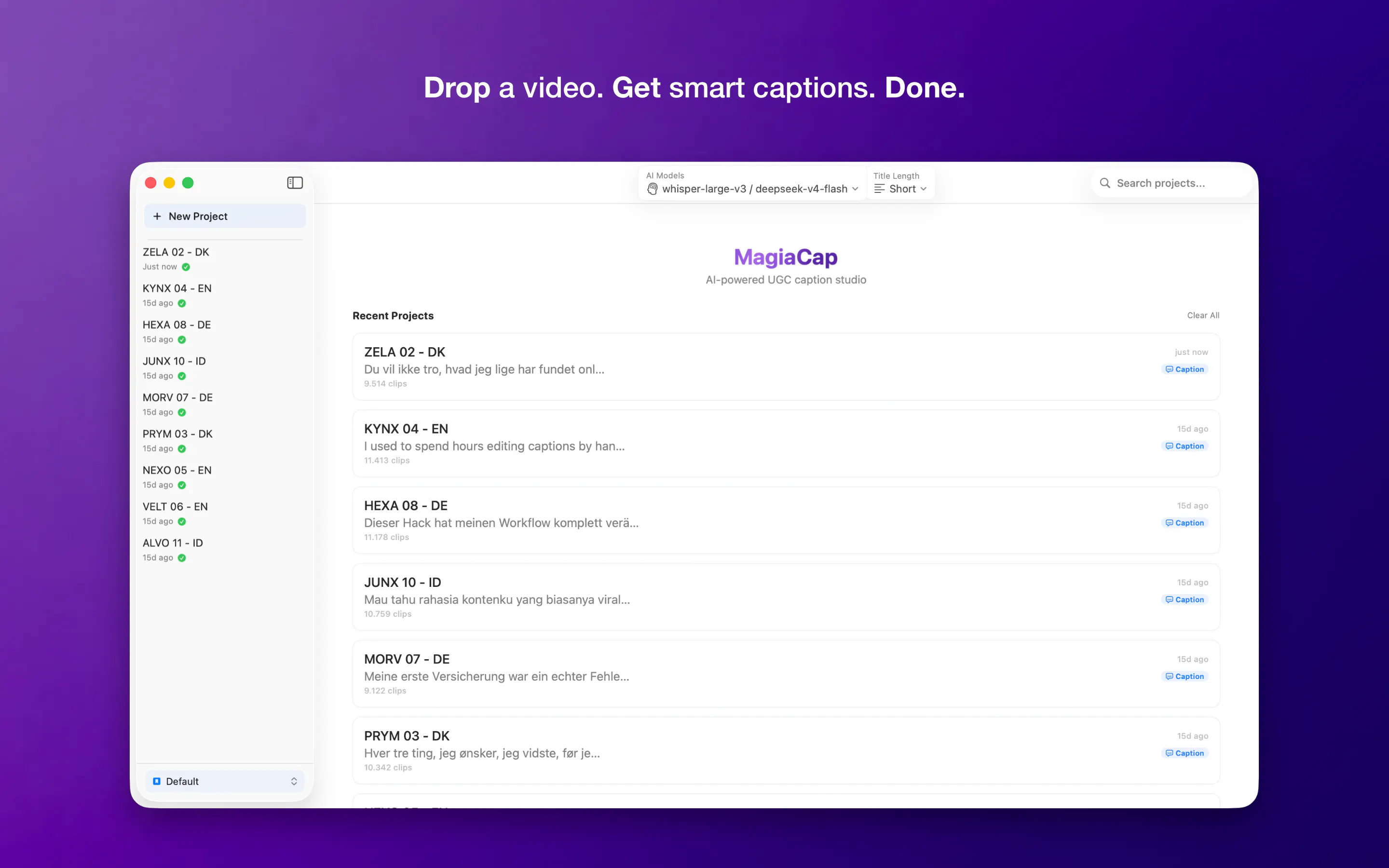
Task: Select NEXO 05 - EN in sidebar
Action: [x=224, y=477]
